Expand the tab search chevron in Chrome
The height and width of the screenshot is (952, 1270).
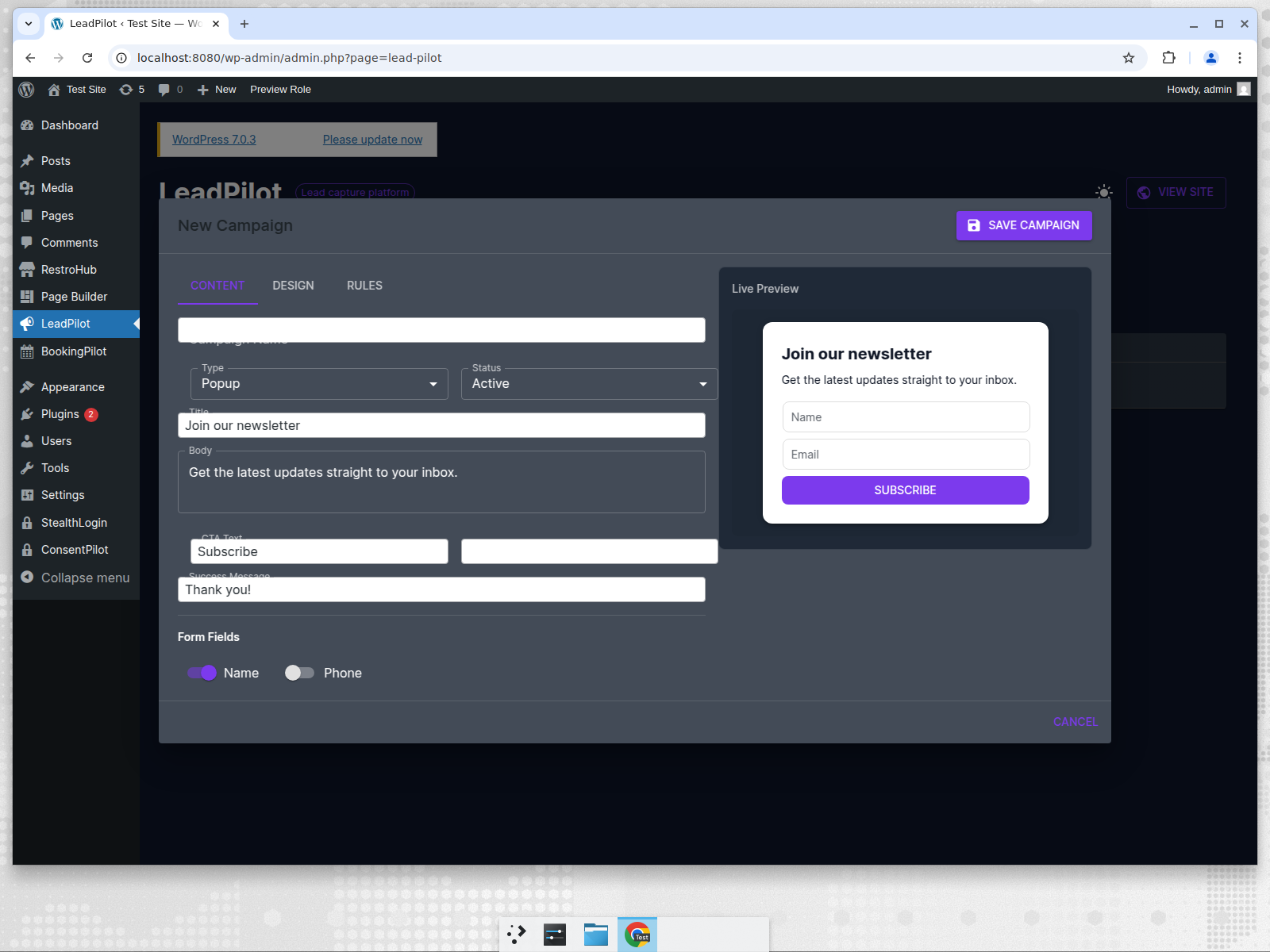[x=29, y=24]
